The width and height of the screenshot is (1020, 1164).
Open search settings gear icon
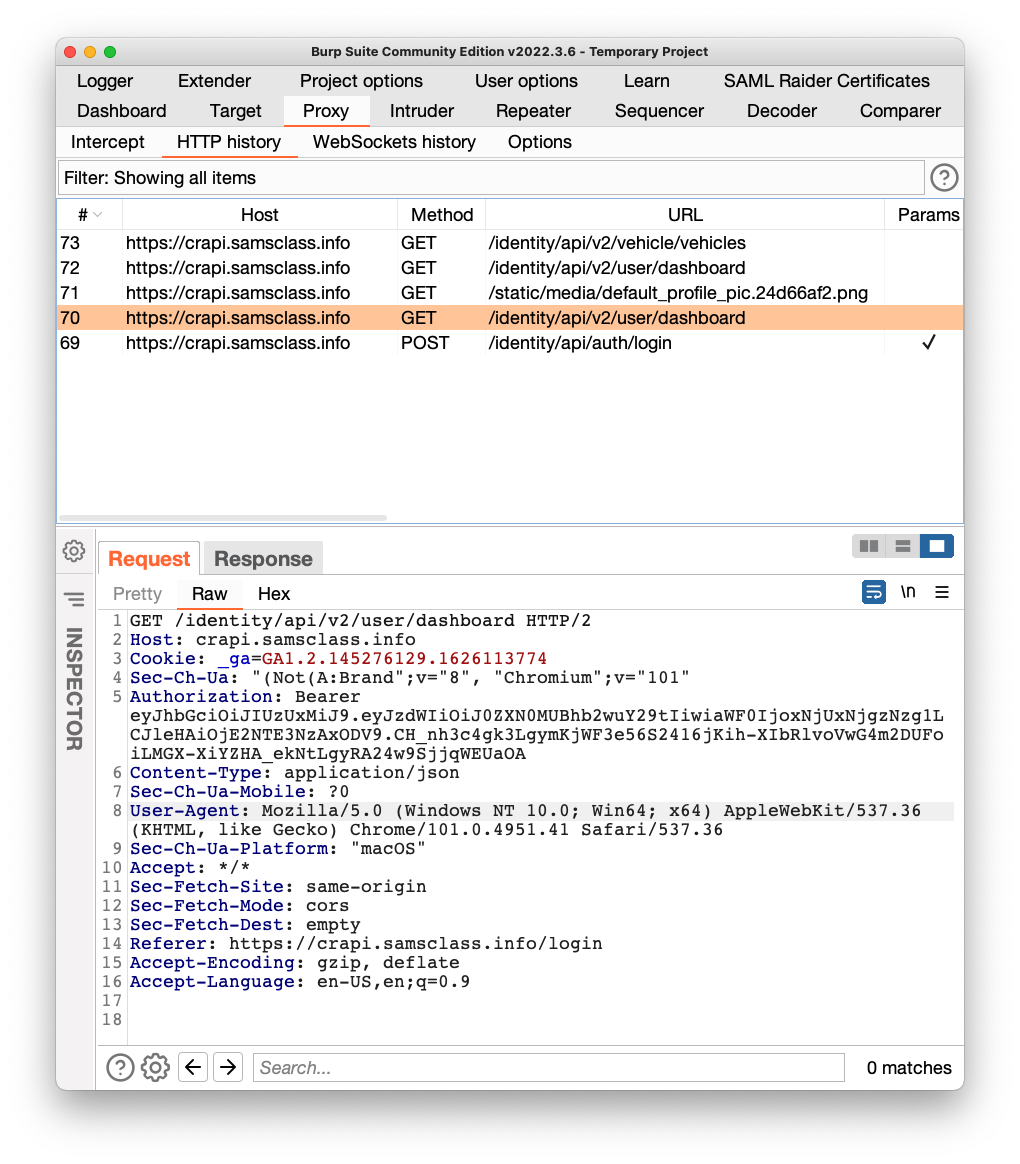click(155, 1067)
